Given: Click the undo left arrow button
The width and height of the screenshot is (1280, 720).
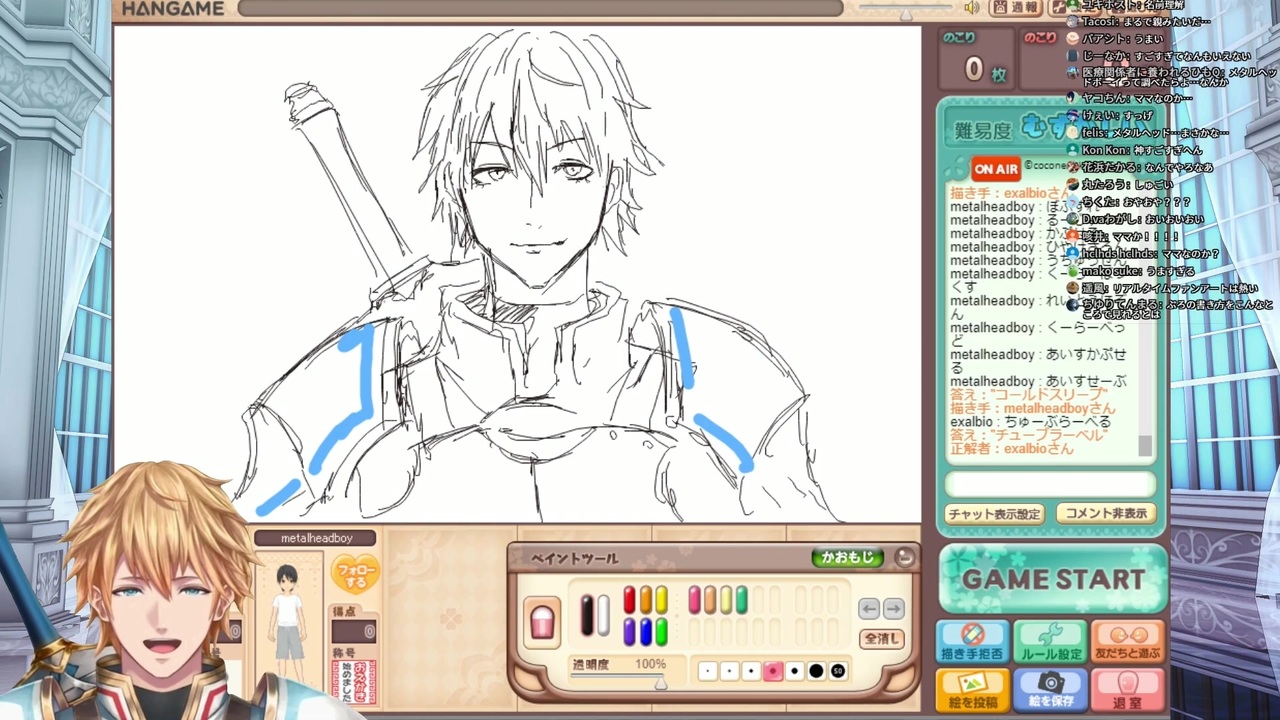Looking at the screenshot, I should (x=869, y=609).
